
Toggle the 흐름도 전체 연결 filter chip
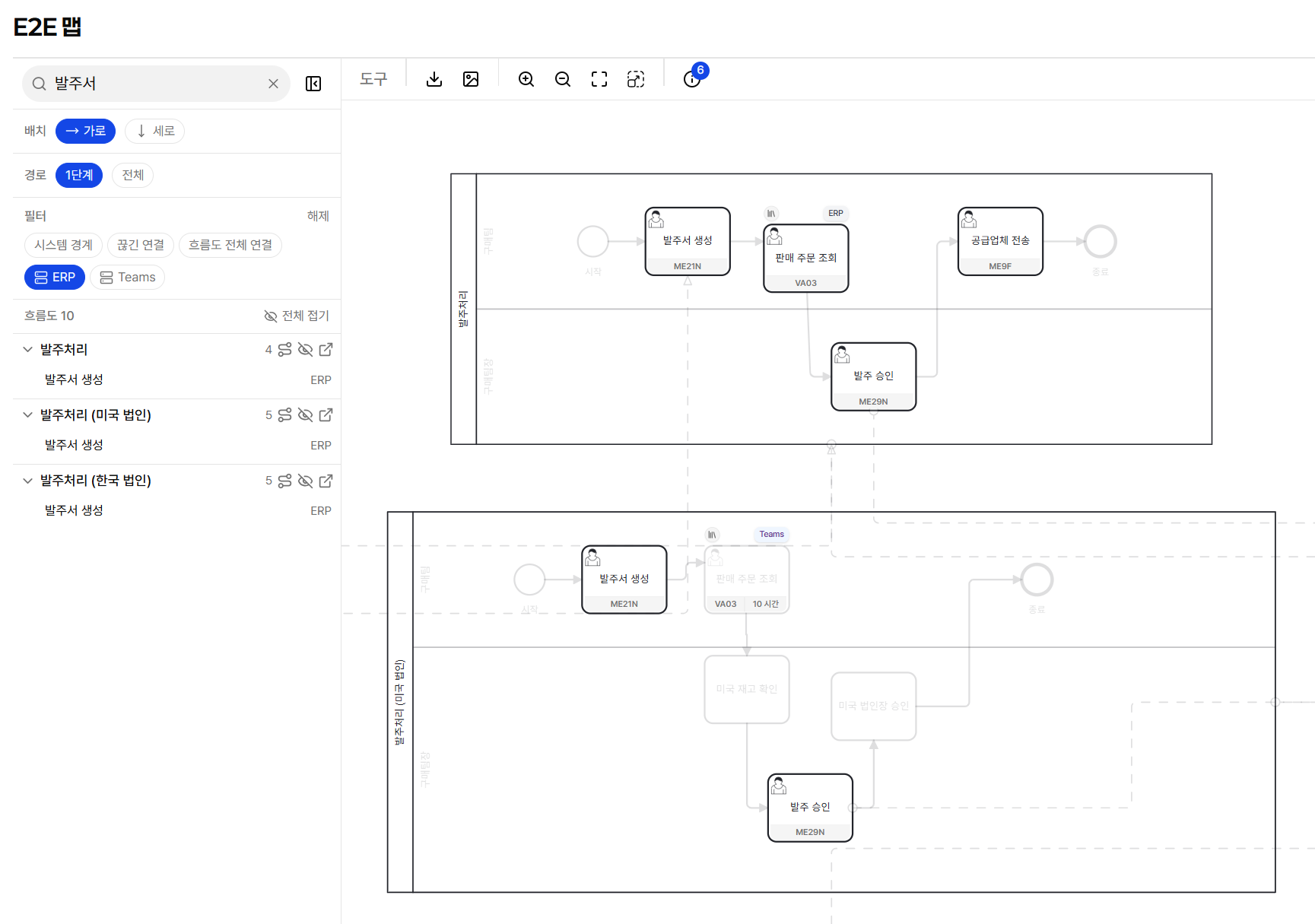pyautogui.click(x=230, y=245)
